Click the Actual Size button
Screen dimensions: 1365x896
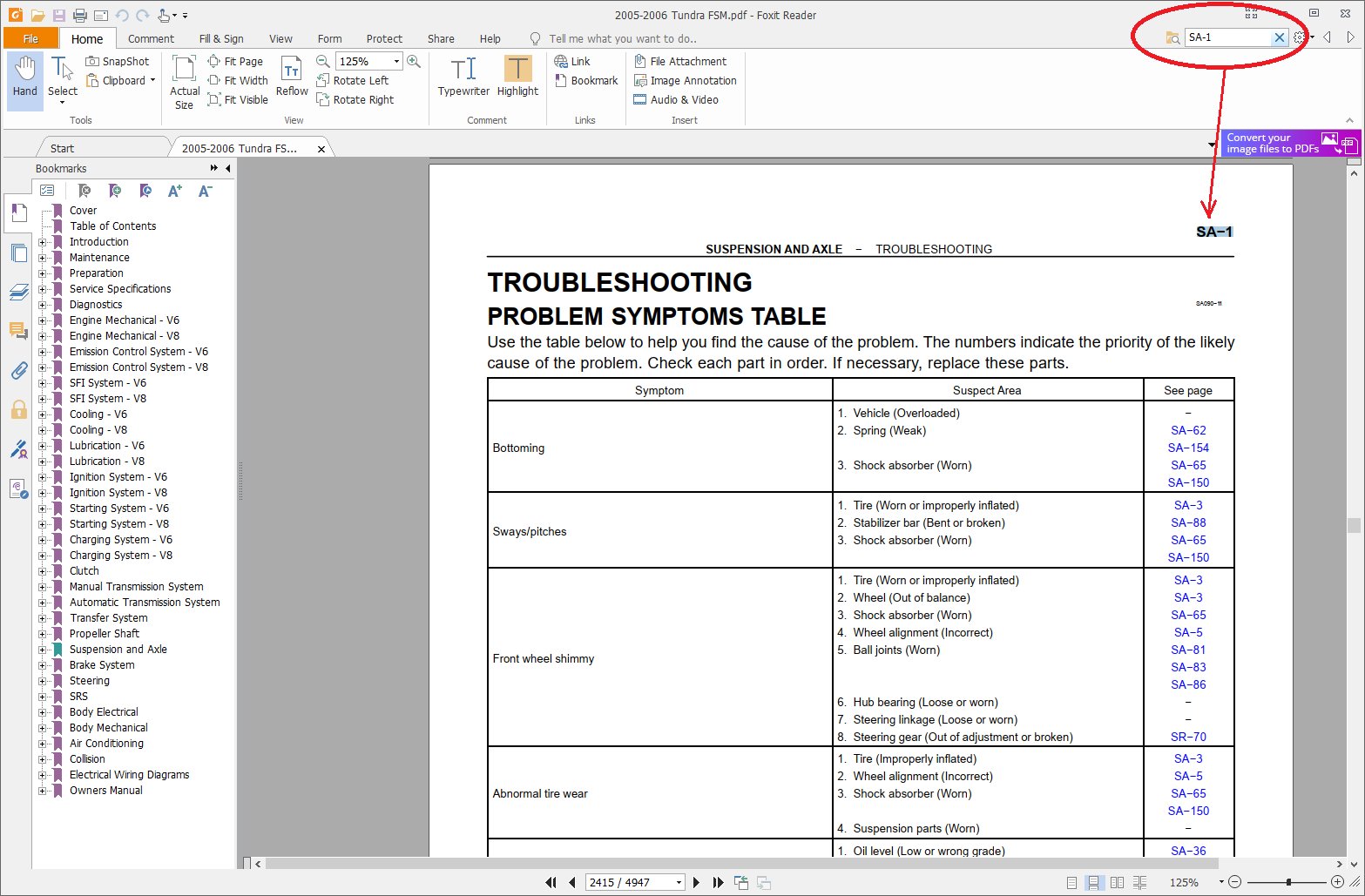pos(184,83)
